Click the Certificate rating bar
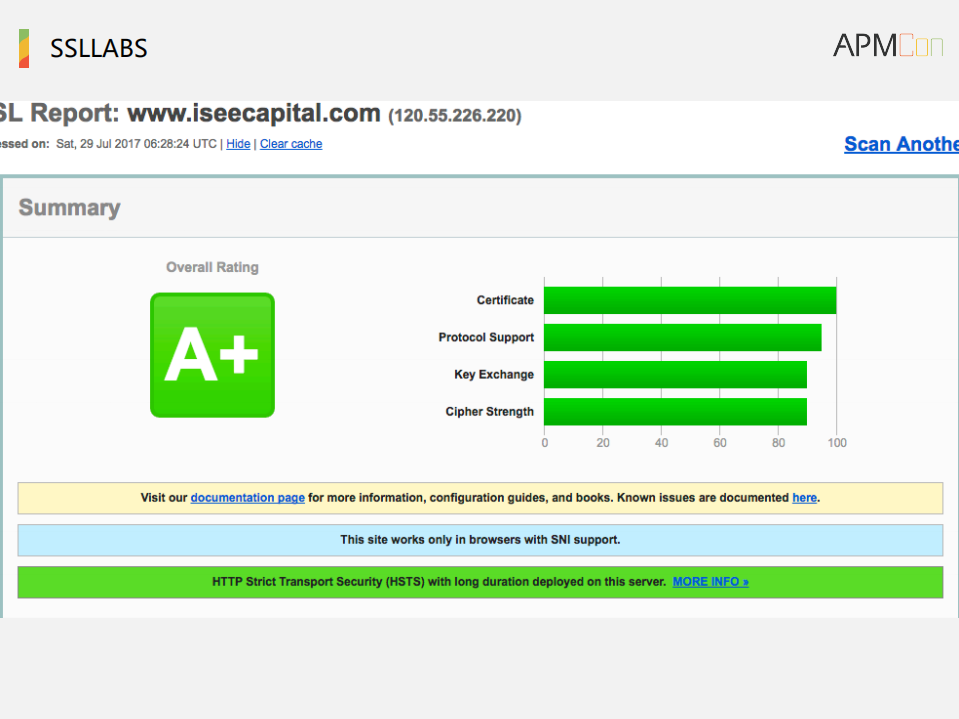959x719 pixels. (x=690, y=299)
